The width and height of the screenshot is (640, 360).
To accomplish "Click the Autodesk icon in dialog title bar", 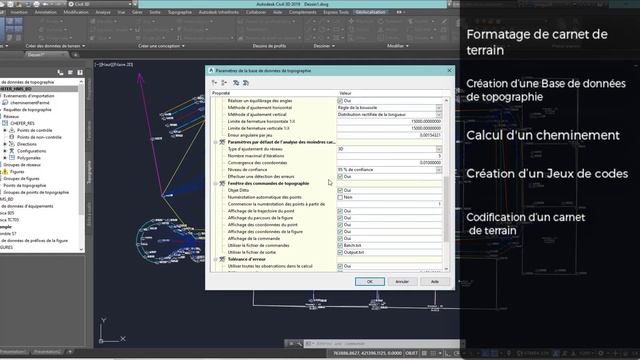I will click(211, 71).
